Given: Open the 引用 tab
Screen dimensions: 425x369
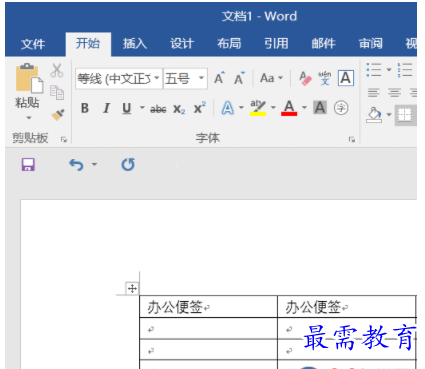Looking at the screenshot, I should coord(276,43).
